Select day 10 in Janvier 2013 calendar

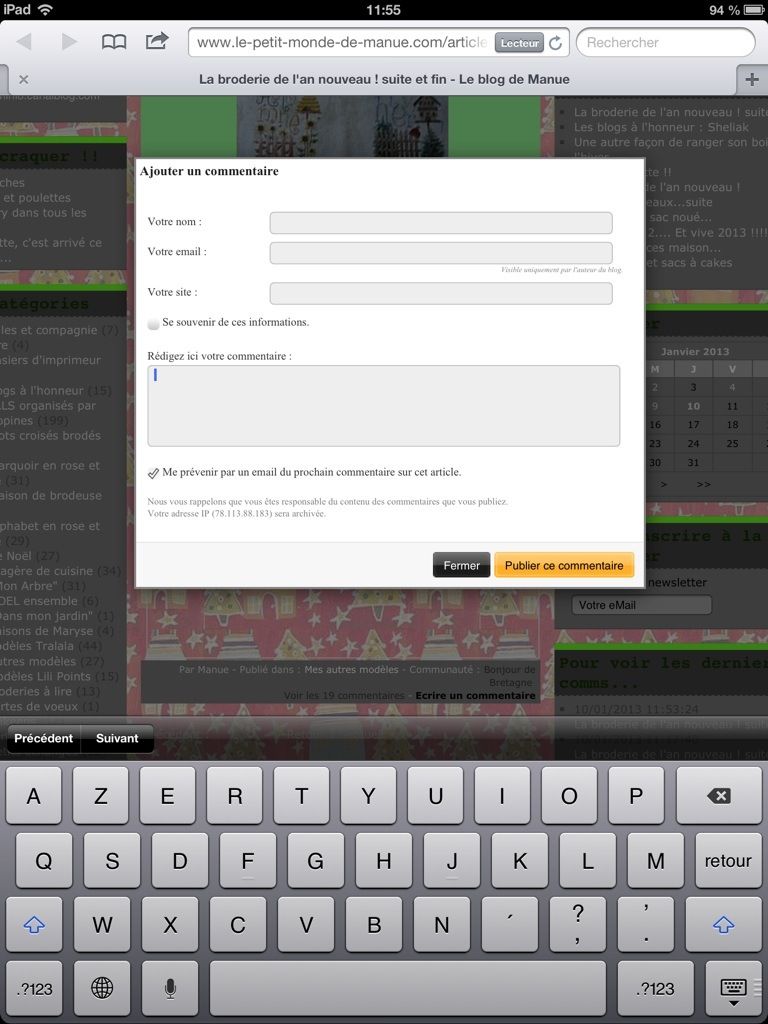pyautogui.click(x=694, y=406)
